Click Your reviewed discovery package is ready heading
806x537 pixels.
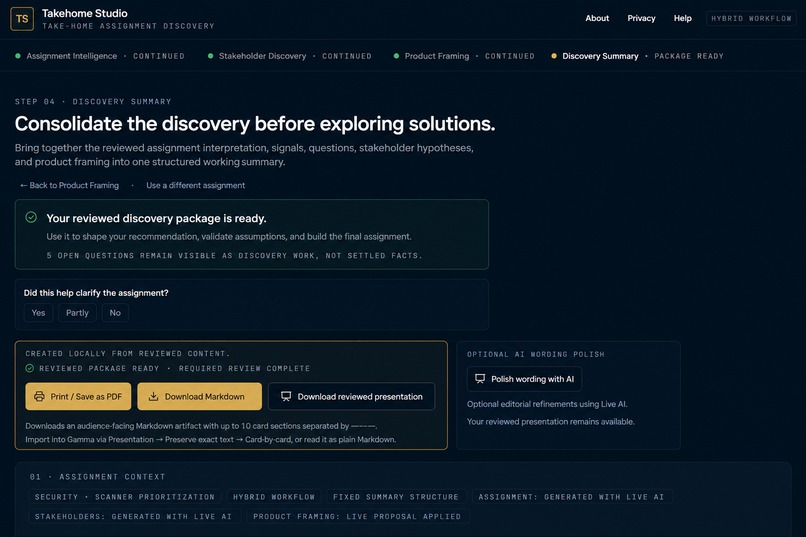(x=156, y=218)
